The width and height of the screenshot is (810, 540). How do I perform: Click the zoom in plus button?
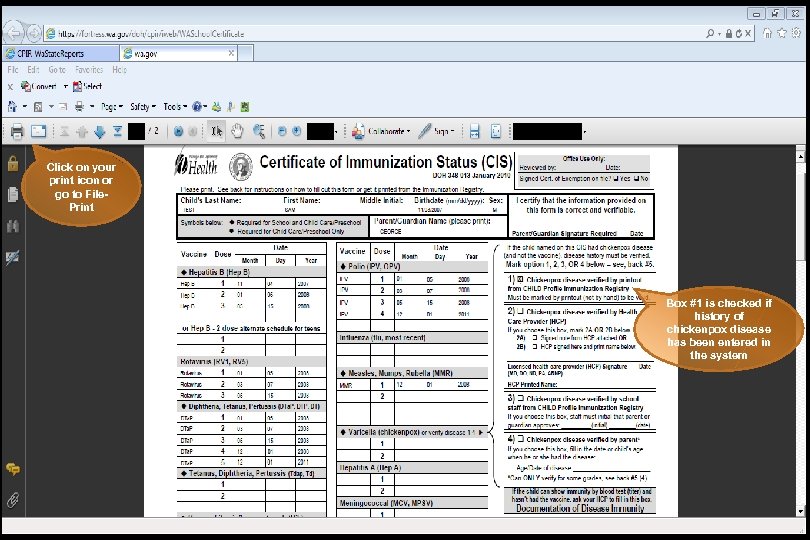pos(297,132)
